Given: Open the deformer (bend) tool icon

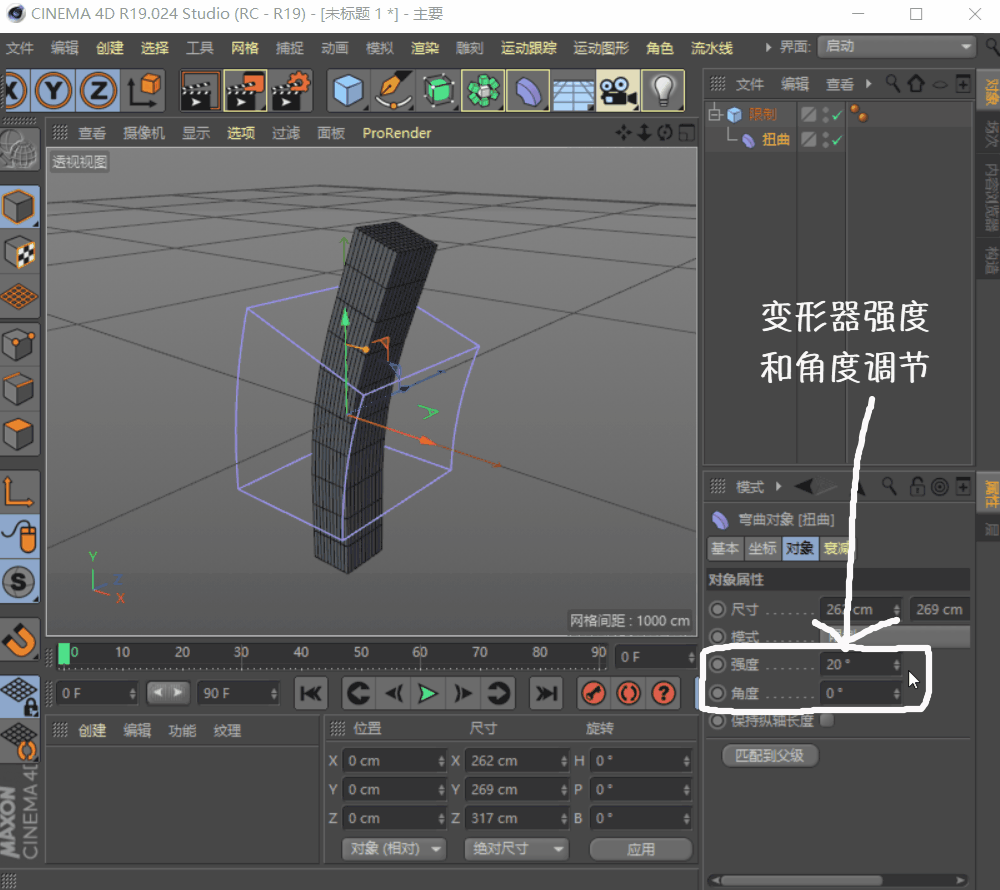Looking at the screenshot, I should 528,91.
